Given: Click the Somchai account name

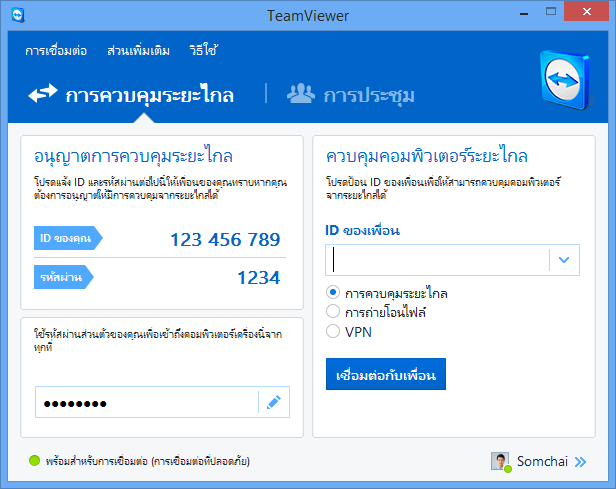Looking at the screenshot, I should click(542, 461).
